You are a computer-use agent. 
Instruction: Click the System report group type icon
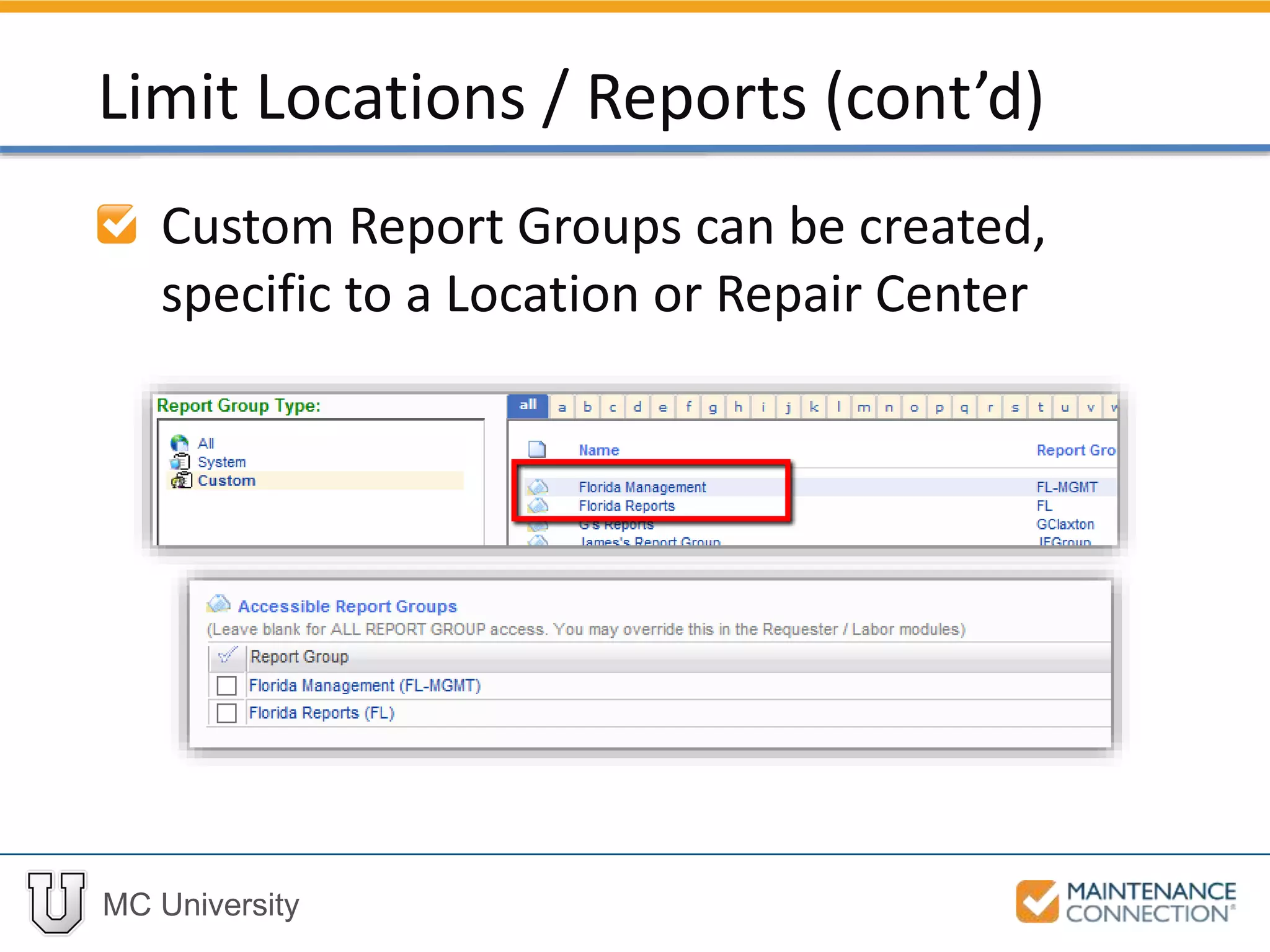click(180, 462)
